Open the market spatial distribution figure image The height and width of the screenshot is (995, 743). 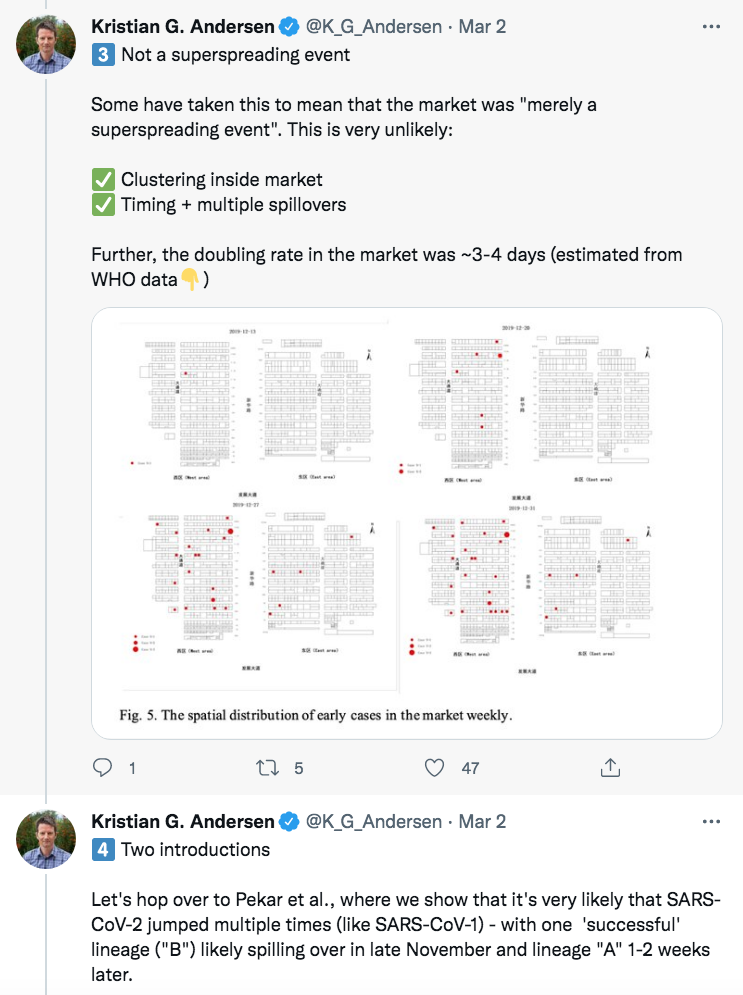click(x=407, y=524)
